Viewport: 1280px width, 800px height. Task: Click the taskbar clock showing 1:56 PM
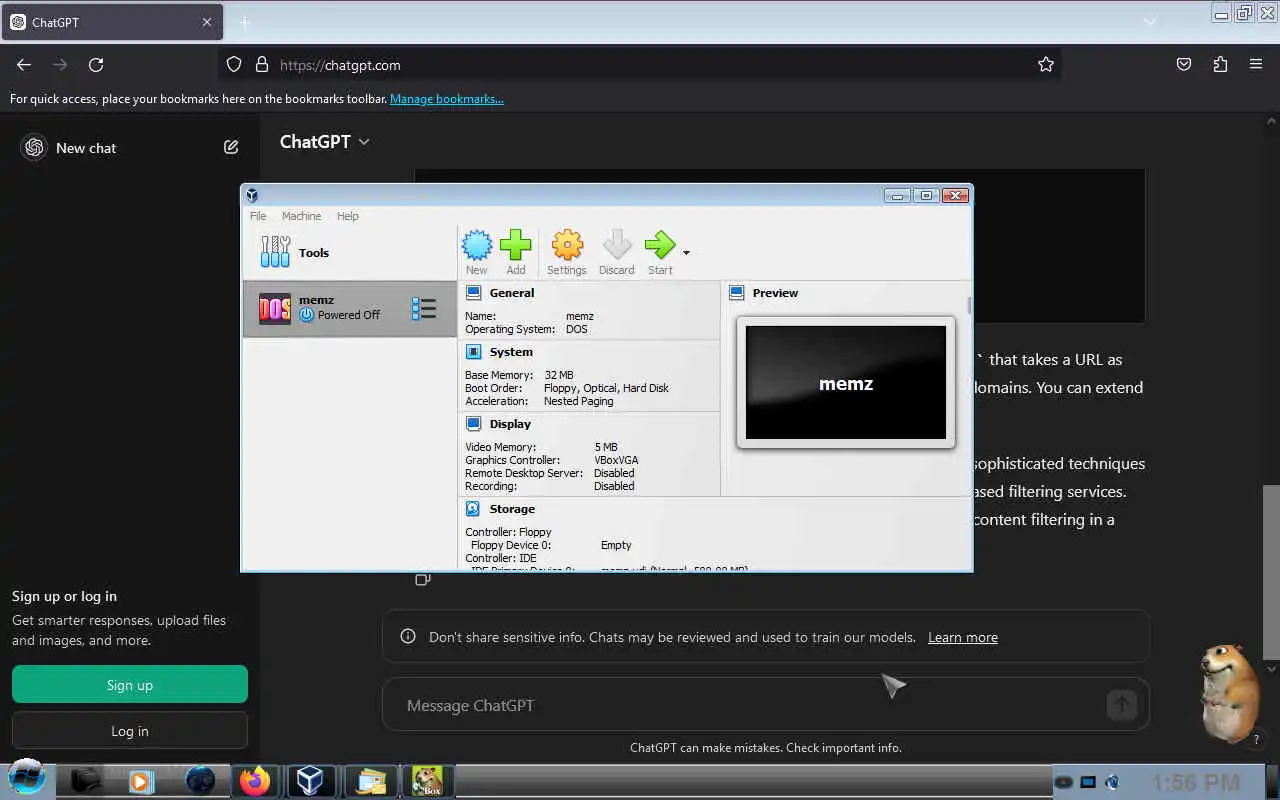(x=1196, y=782)
